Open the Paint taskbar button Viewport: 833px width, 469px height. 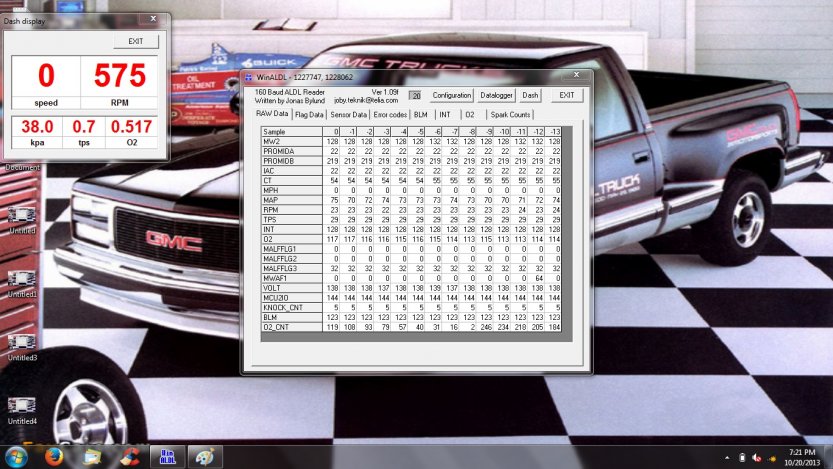tap(205, 457)
